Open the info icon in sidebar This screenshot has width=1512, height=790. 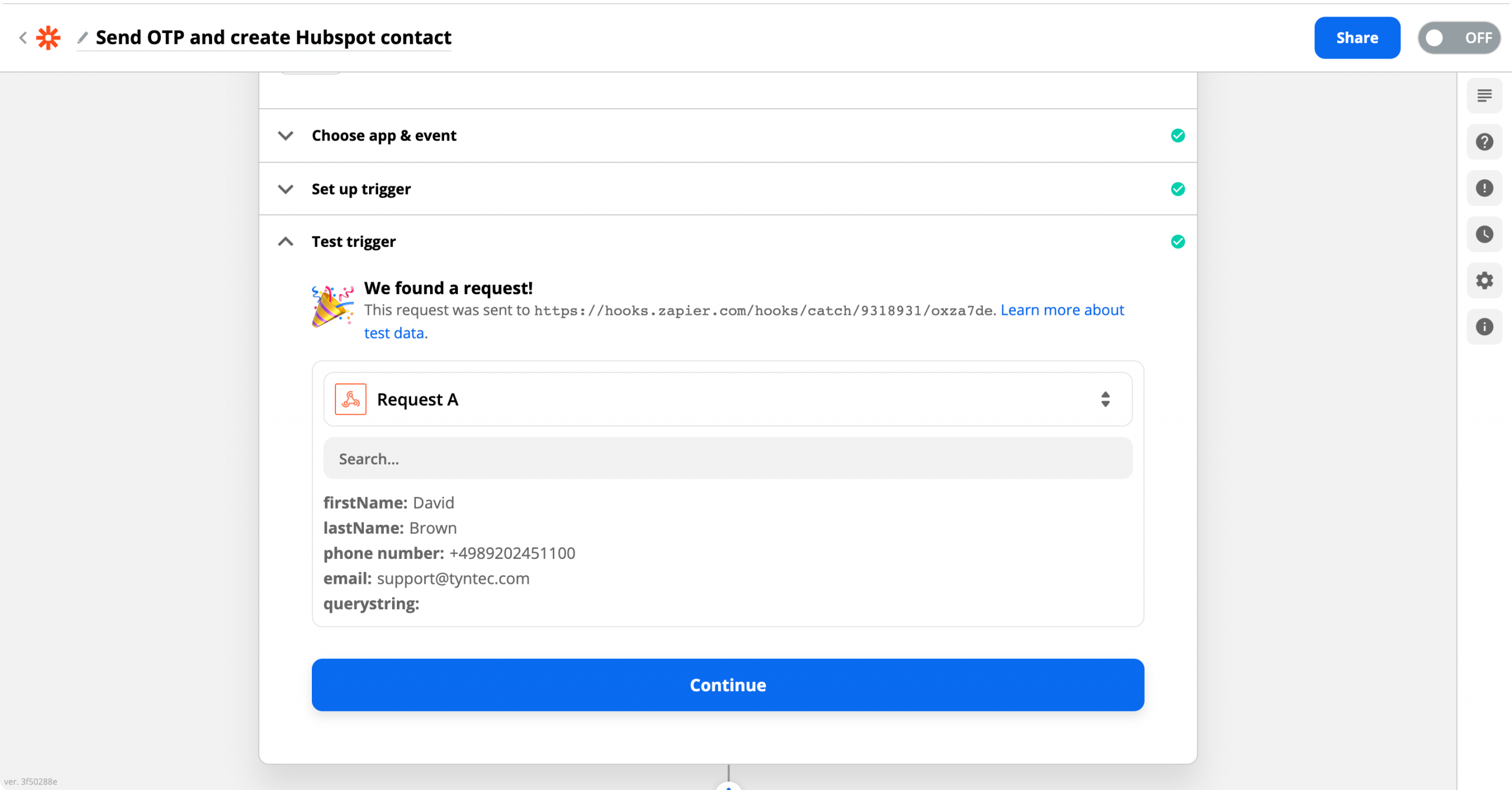point(1484,327)
